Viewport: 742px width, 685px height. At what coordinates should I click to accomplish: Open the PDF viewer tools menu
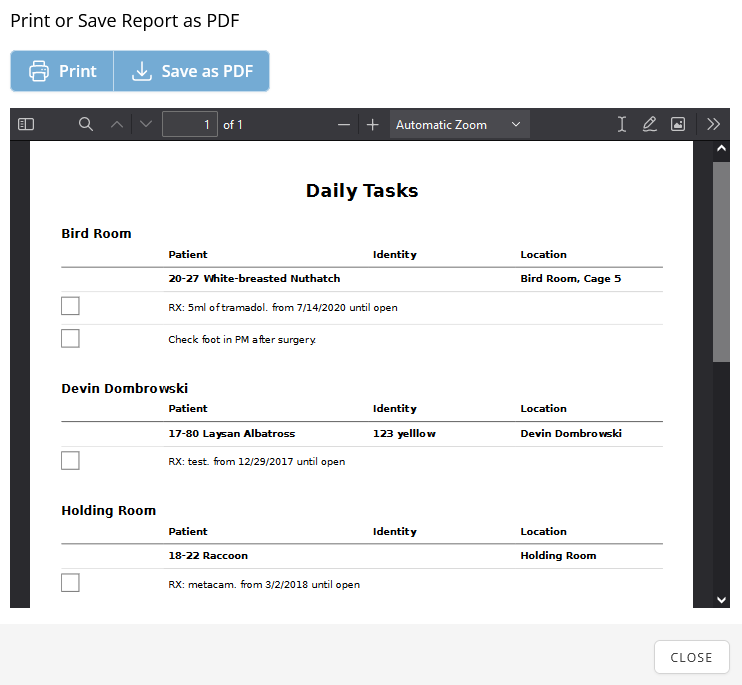713,124
